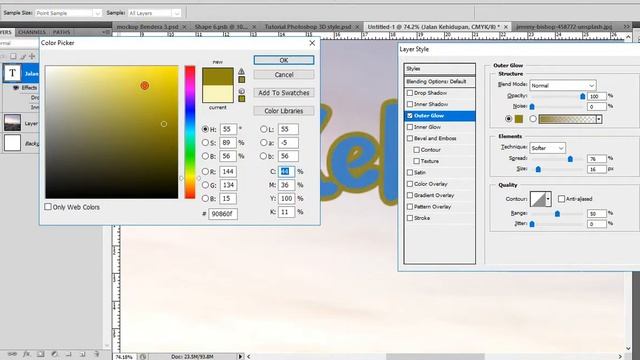
Task: Select the L lightness radio button
Action: 264,129
